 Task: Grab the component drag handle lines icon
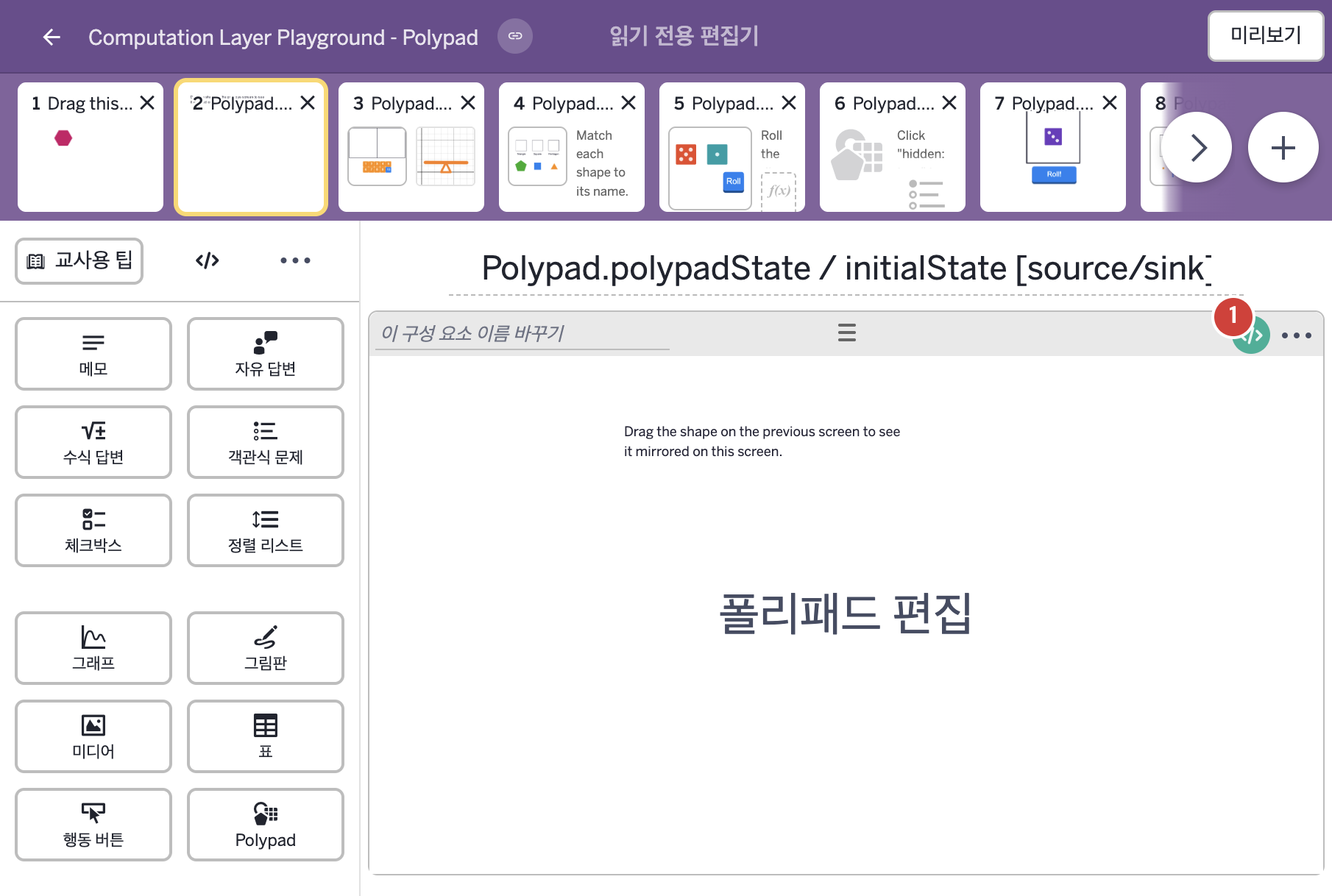point(847,333)
